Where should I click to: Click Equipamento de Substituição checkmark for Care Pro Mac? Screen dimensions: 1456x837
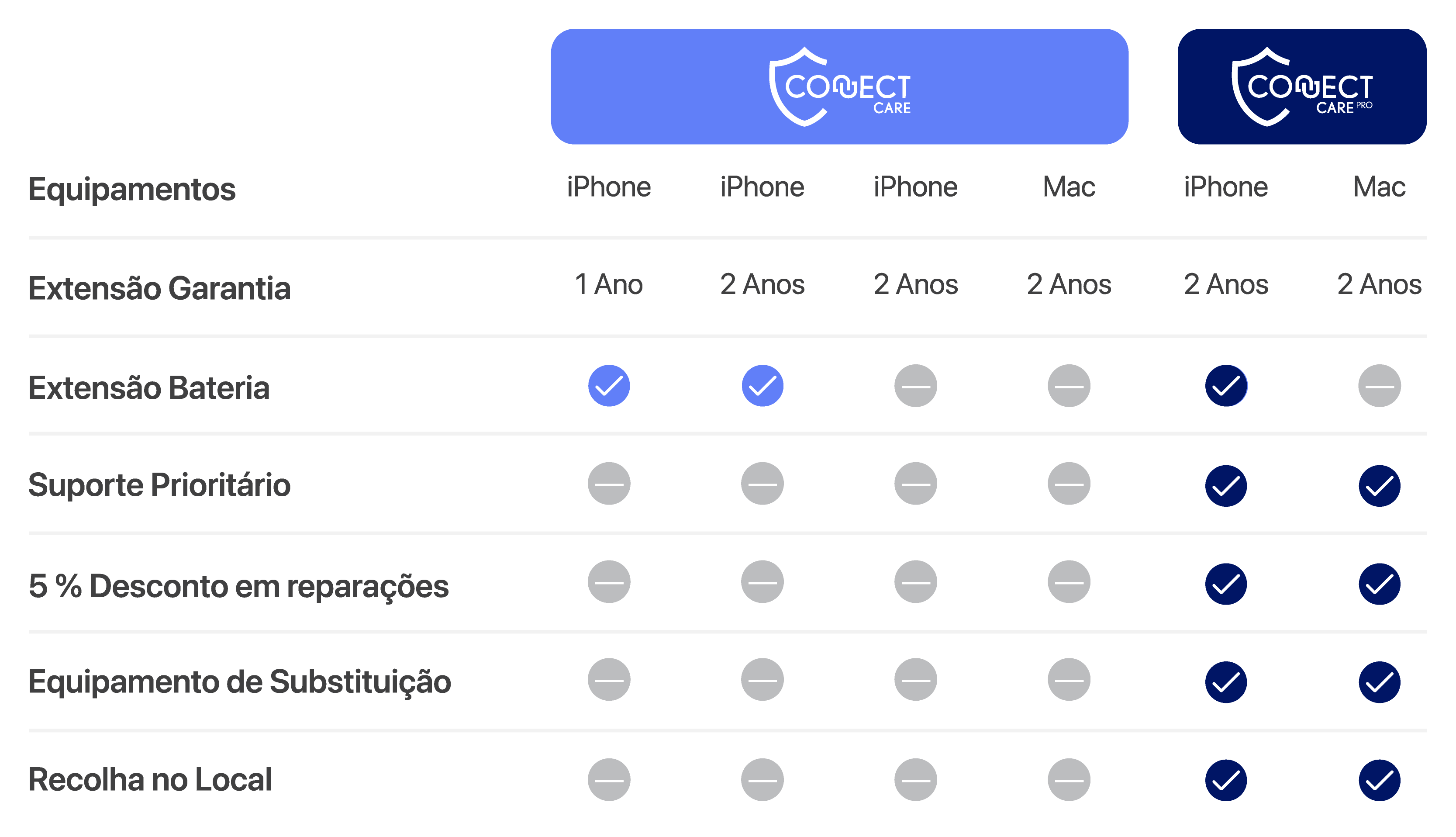[x=1379, y=682]
